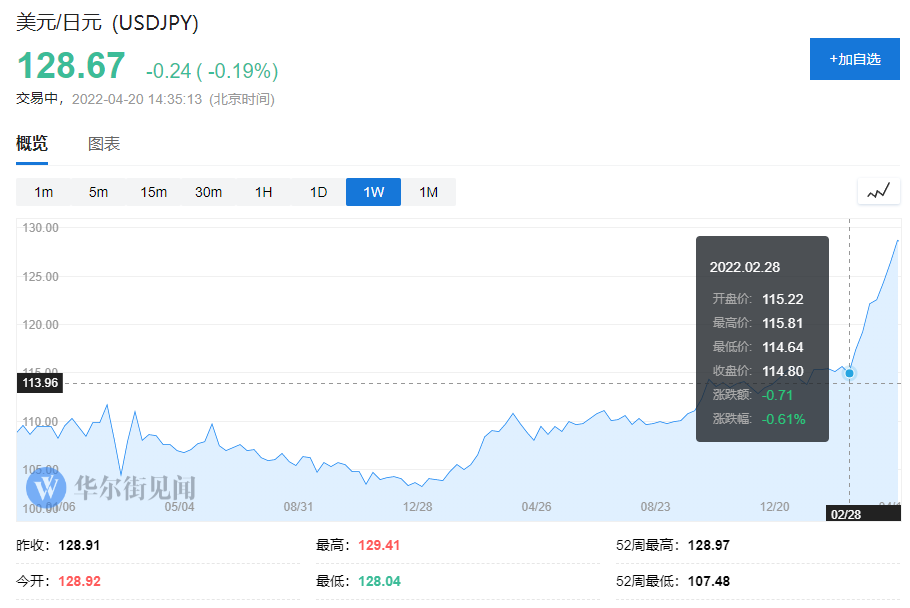Screen dimensions: 910x608
Task: Click the highlighted blue data point on chart
Action: [x=850, y=373]
